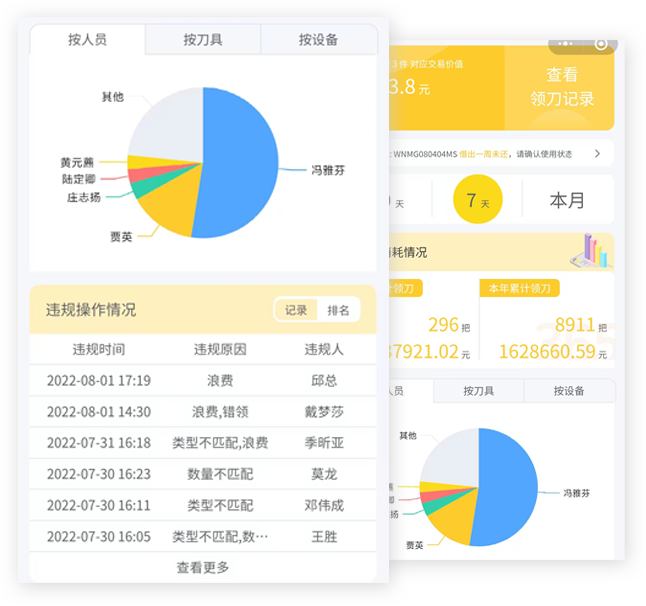Screen dimensions: 646x606
Task: Click the 违规原因 column header
Action: tap(220, 349)
